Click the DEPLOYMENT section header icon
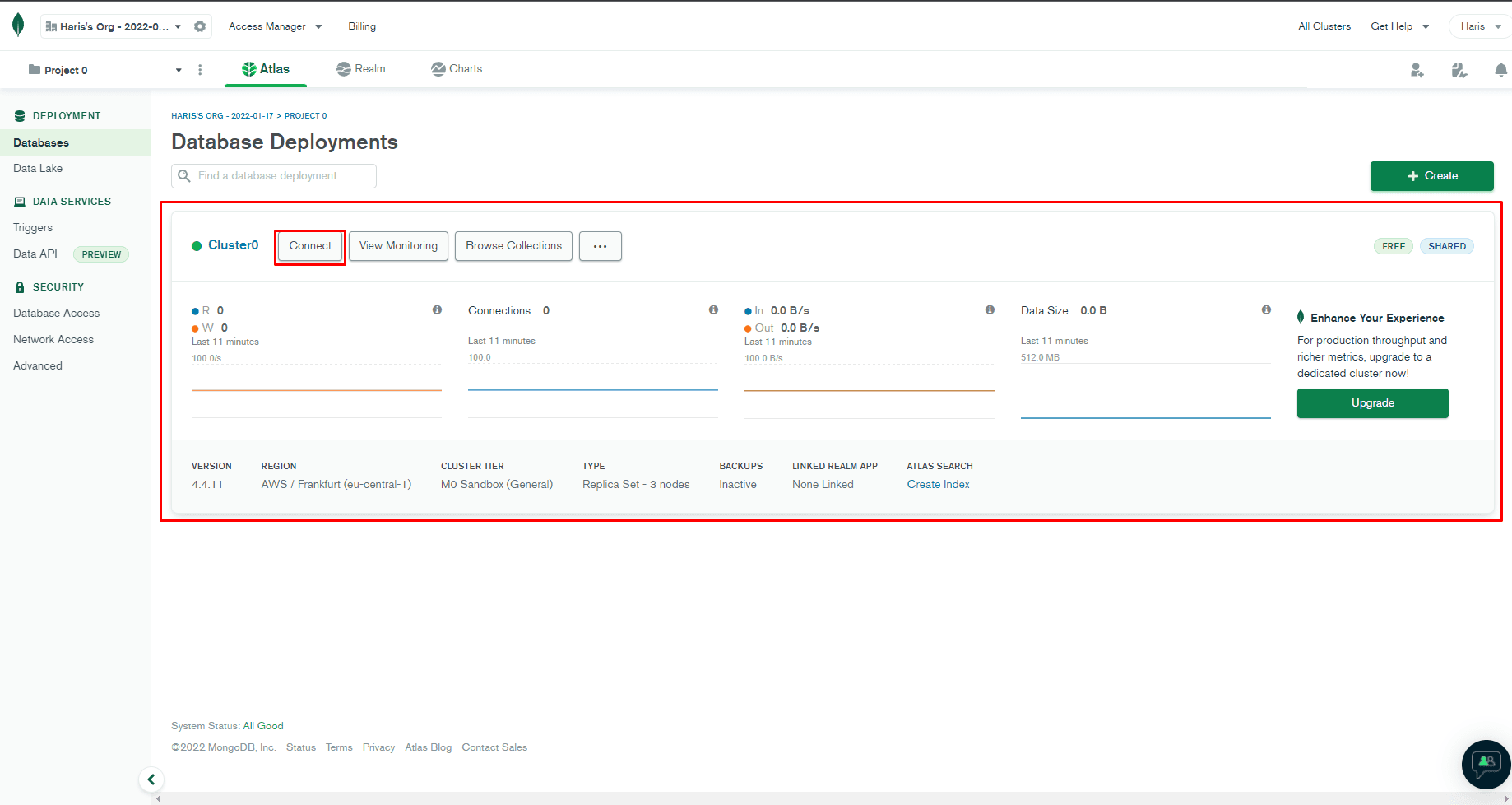 click(20, 116)
